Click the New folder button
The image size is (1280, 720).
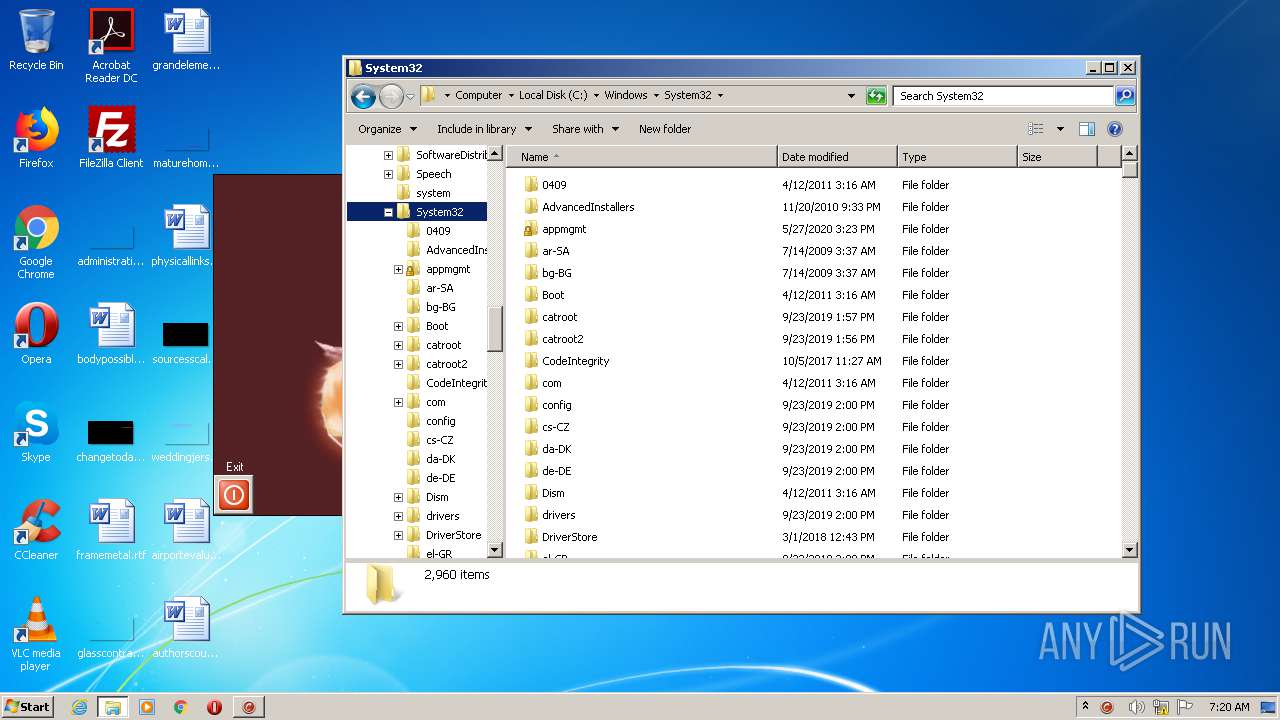point(665,129)
